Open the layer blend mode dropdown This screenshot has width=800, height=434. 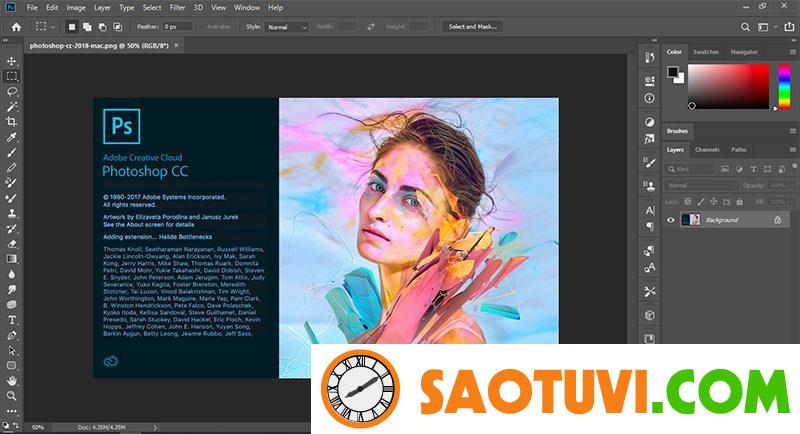coord(700,186)
